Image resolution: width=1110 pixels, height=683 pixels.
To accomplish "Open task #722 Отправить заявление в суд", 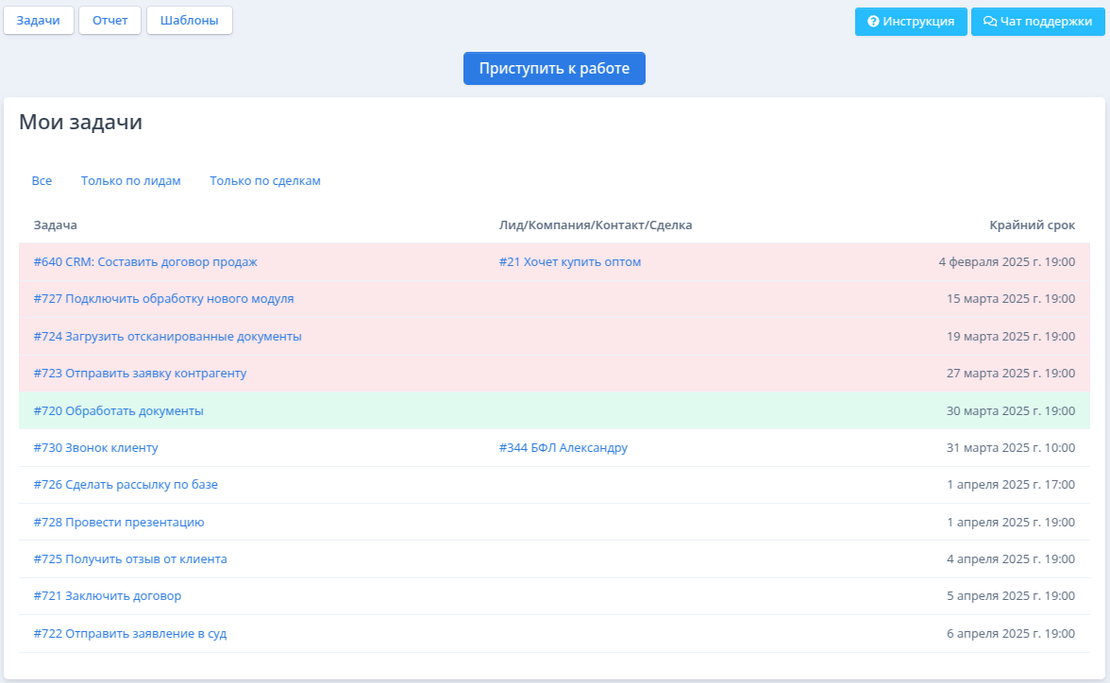I will click(130, 634).
